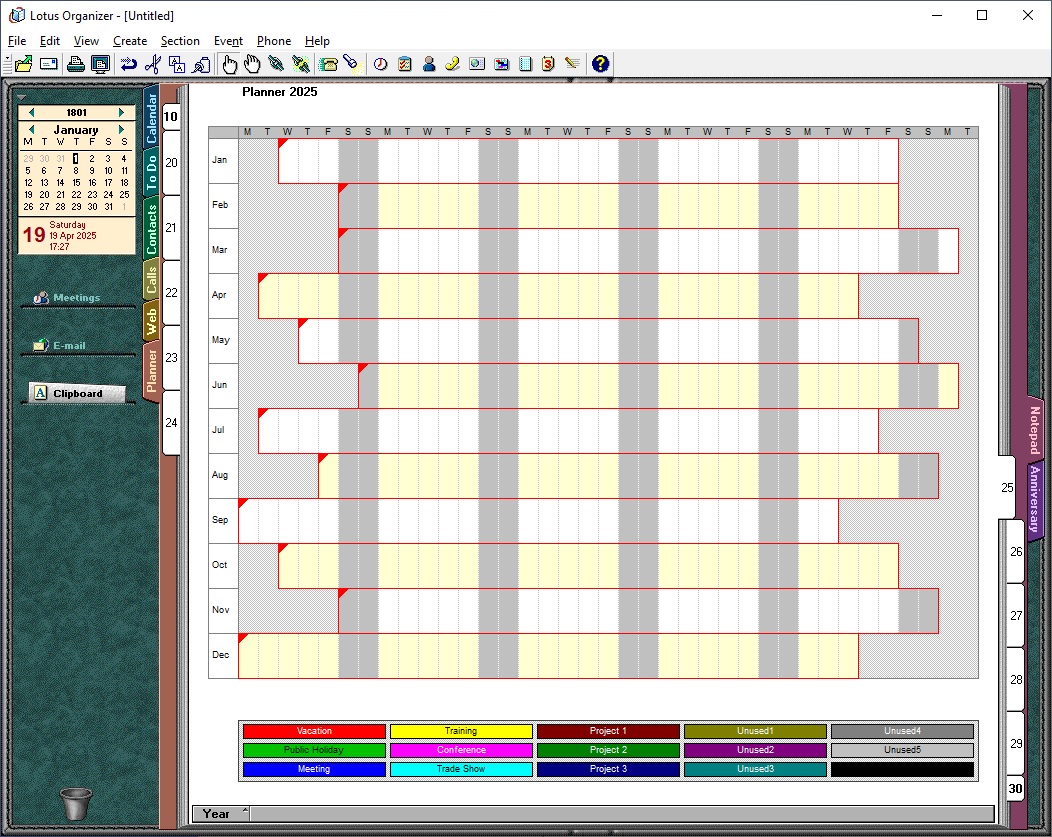Select the Cut scissors icon

point(153,64)
